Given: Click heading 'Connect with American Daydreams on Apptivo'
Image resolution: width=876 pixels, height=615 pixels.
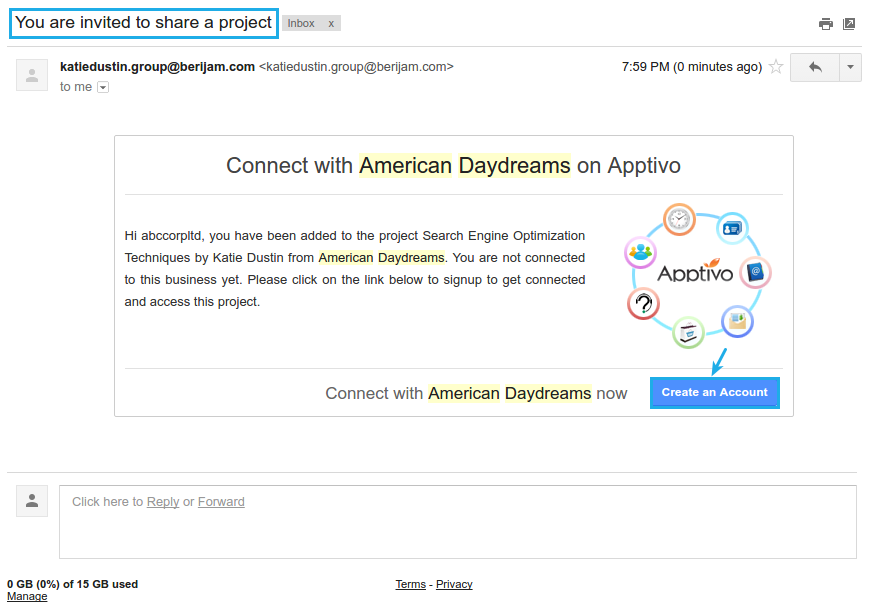Looking at the screenshot, I should click(x=453, y=165).
